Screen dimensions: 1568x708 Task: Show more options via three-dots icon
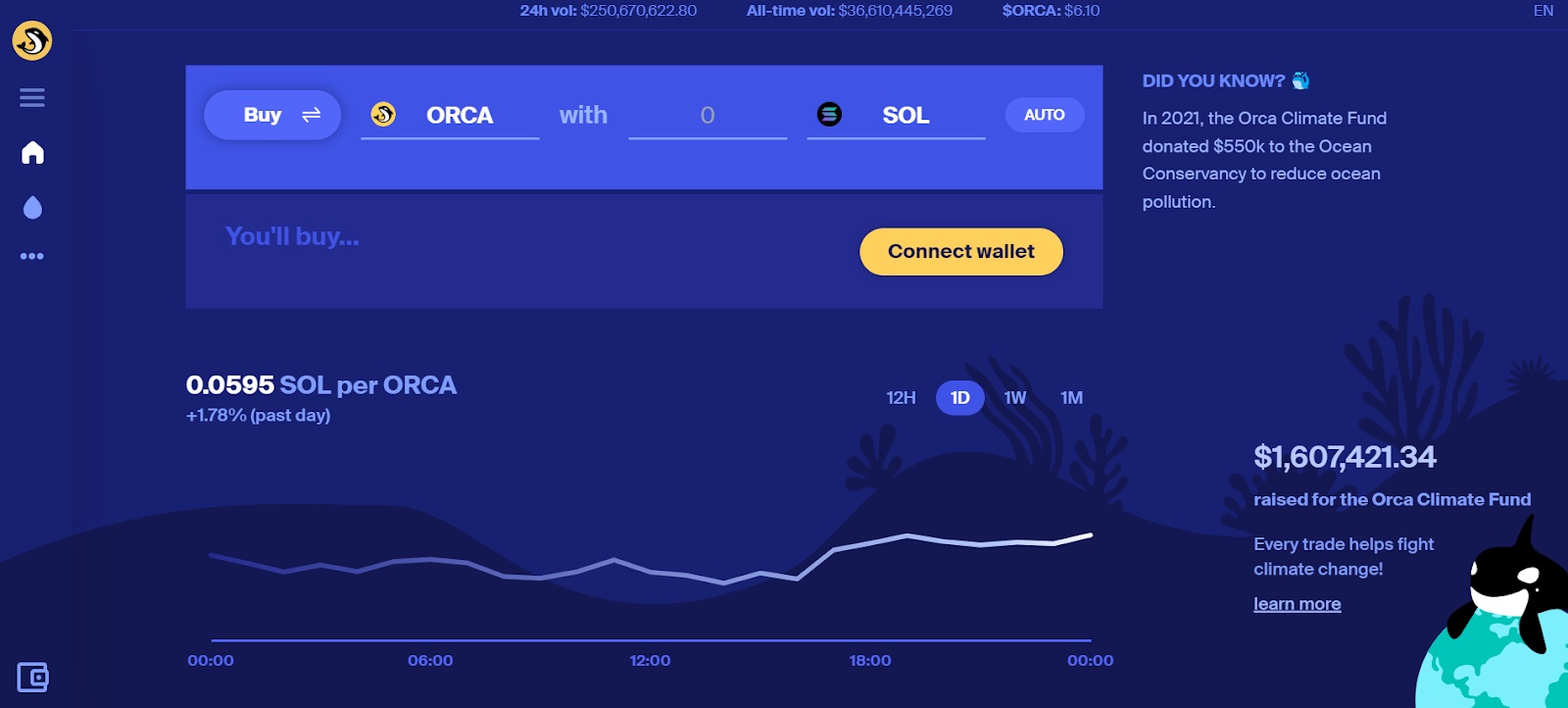[32, 256]
